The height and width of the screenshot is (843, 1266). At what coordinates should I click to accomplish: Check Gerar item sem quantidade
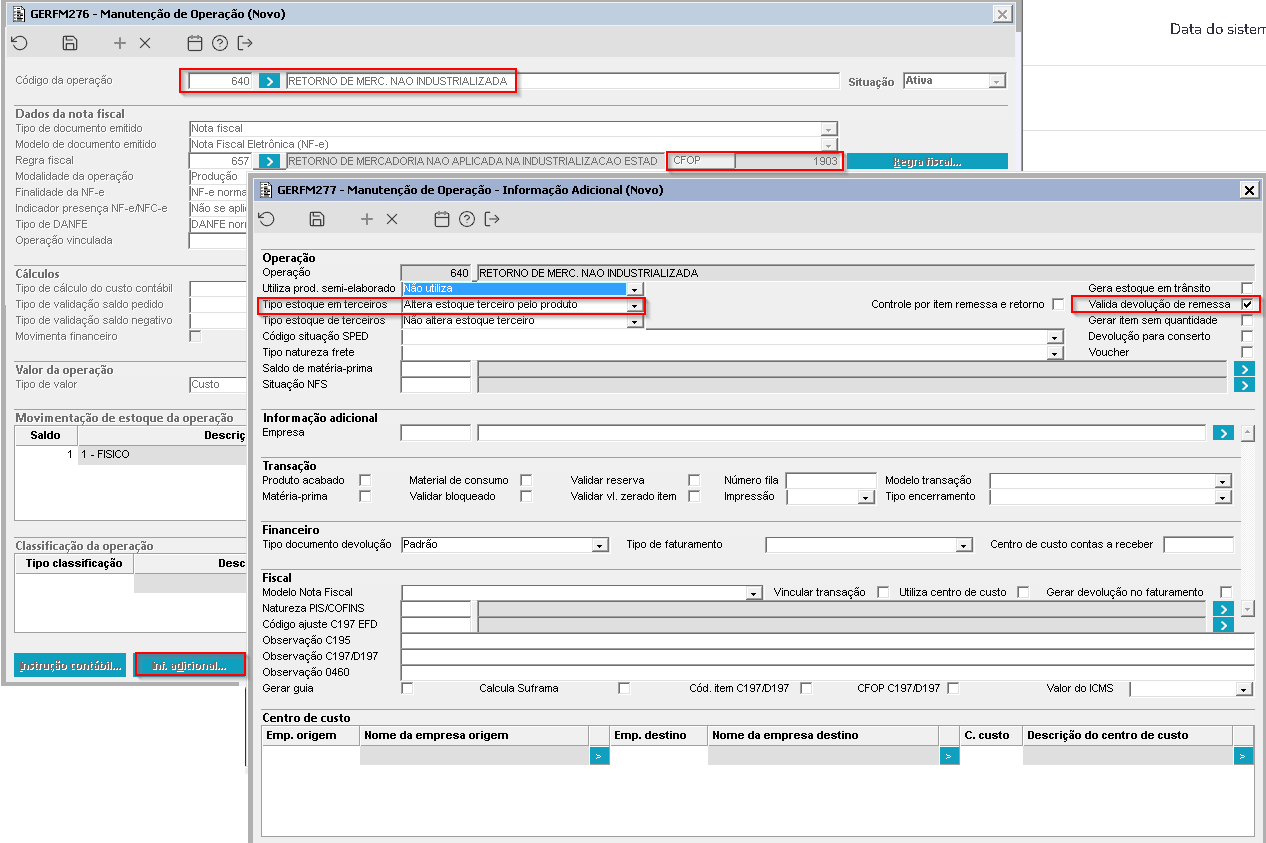pyautogui.click(x=1246, y=320)
